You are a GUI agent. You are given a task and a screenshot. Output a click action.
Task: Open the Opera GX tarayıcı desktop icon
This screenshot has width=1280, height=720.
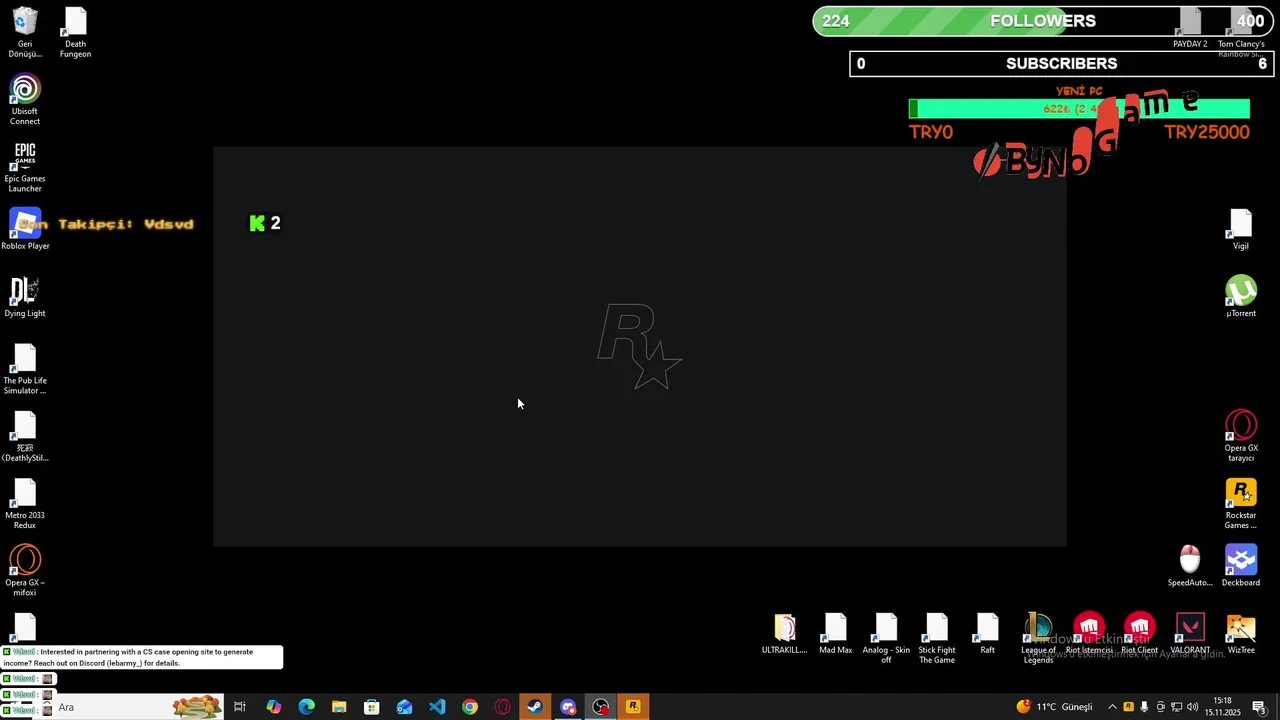pyautogui.click(x=1241, y=436)
